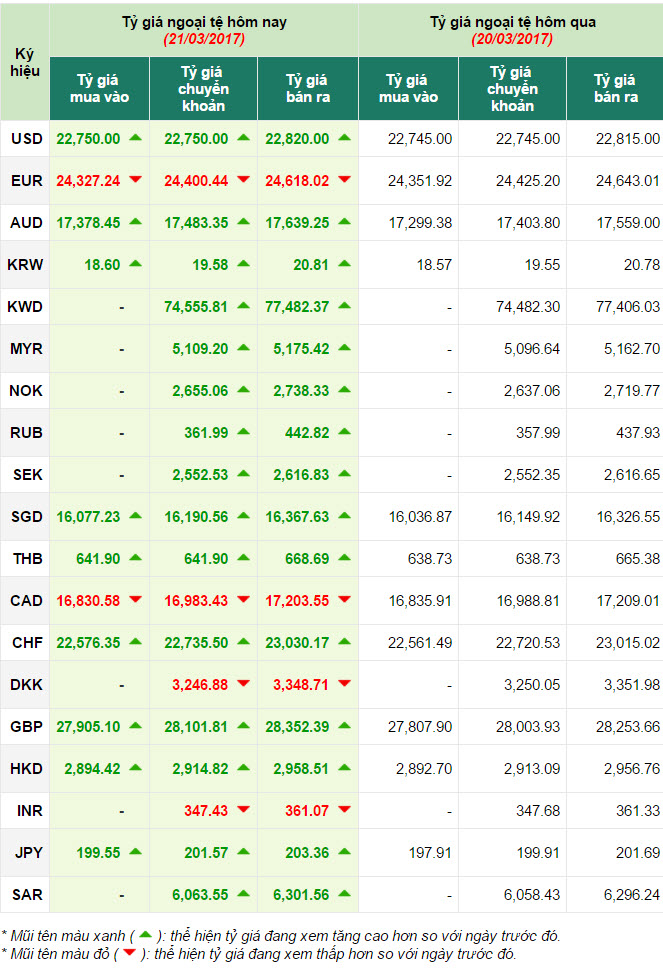
Task: Select today's 'Tỷ giá ngoại tệ hôm nay' header
Action: pos(204,22)
